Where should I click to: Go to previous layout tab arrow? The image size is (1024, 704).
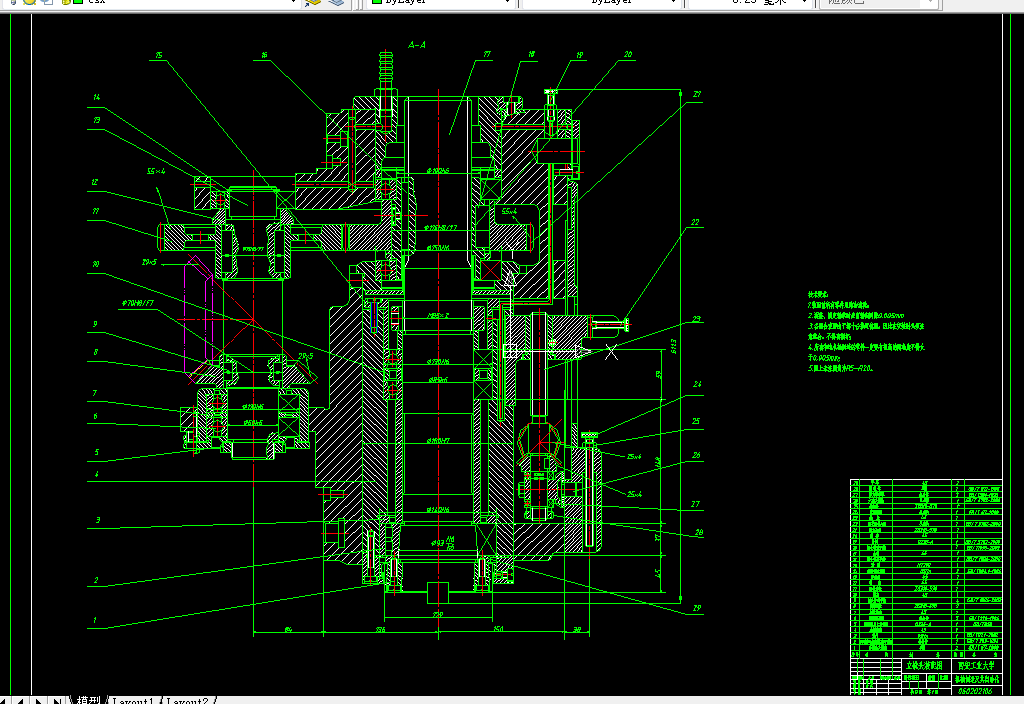pyautogui.click(x=22, y=701)
